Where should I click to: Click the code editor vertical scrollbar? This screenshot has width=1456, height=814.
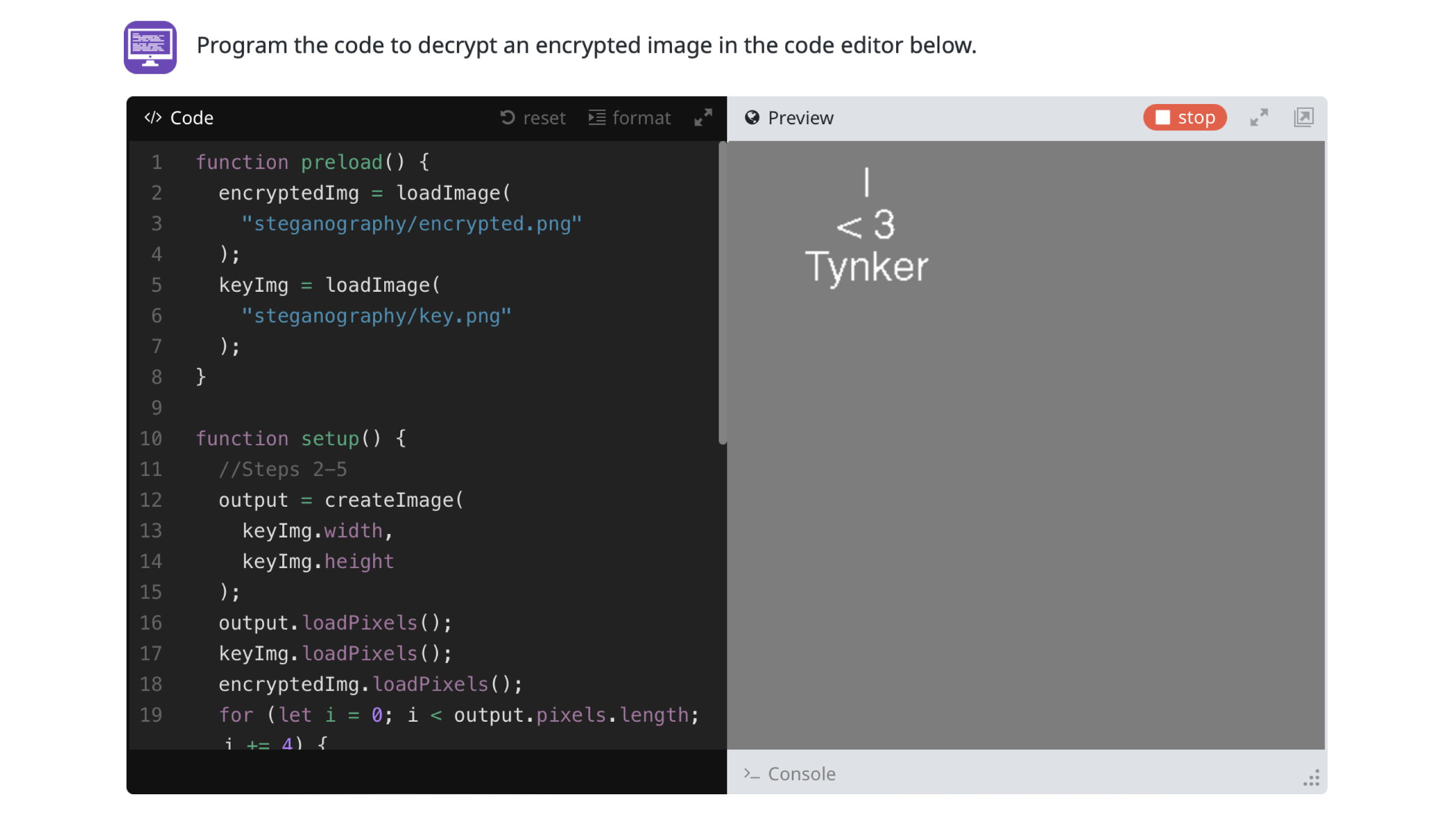tap(722, 294)
